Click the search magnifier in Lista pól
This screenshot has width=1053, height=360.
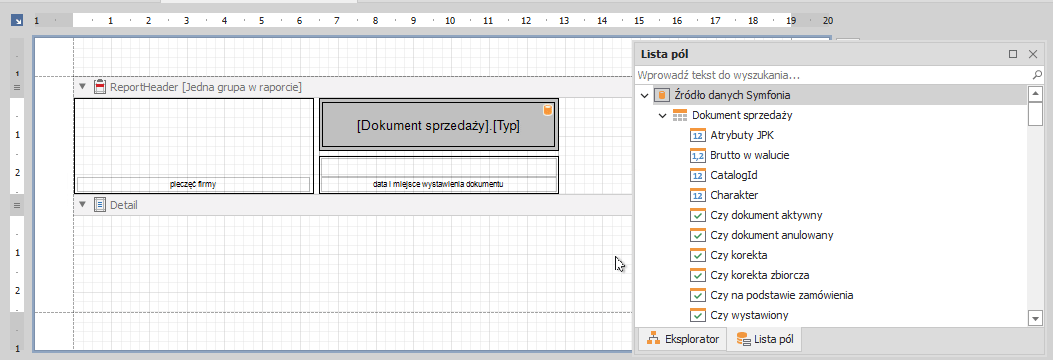[x=1037, y=75]
